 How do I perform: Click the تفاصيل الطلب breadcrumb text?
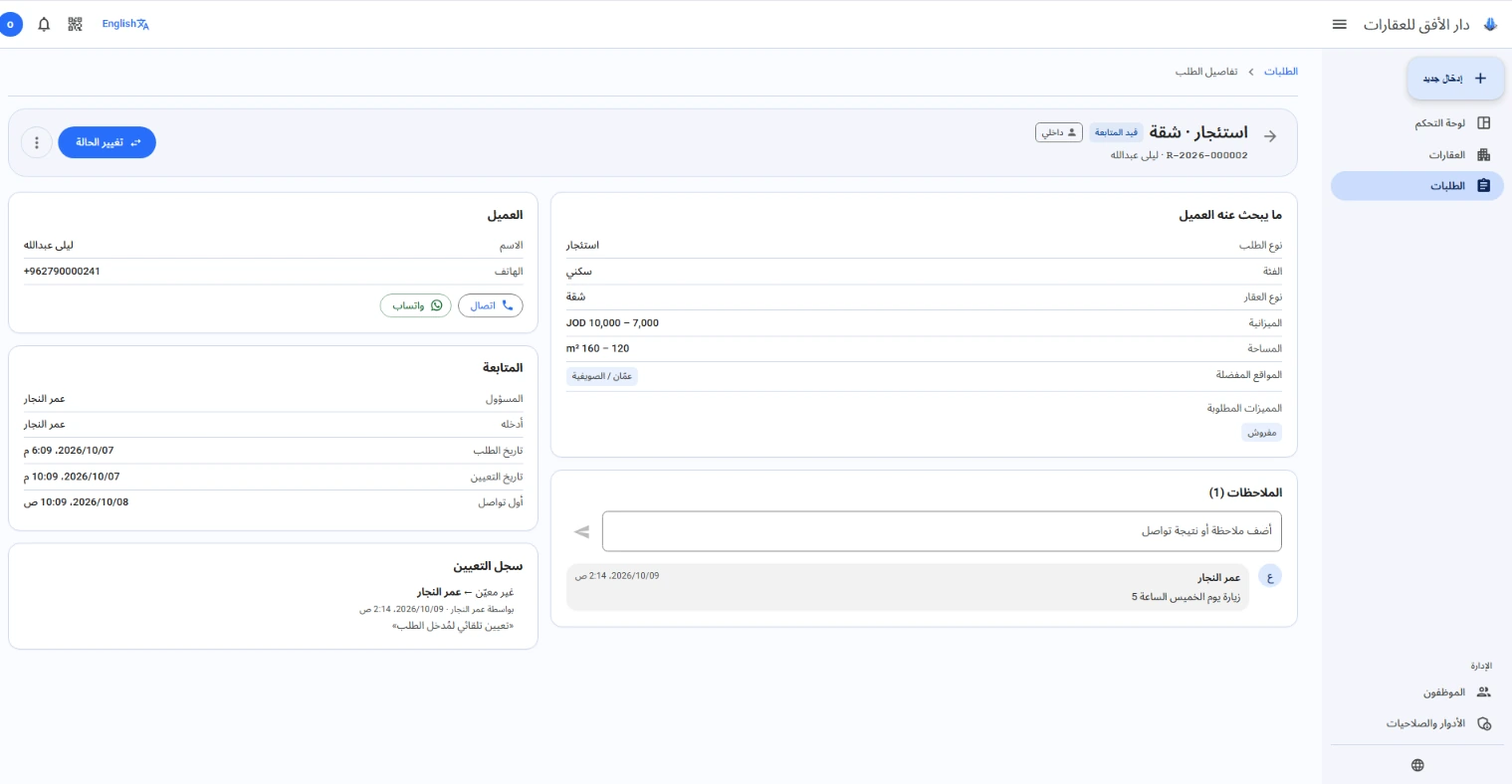[x=1206, y=72]
